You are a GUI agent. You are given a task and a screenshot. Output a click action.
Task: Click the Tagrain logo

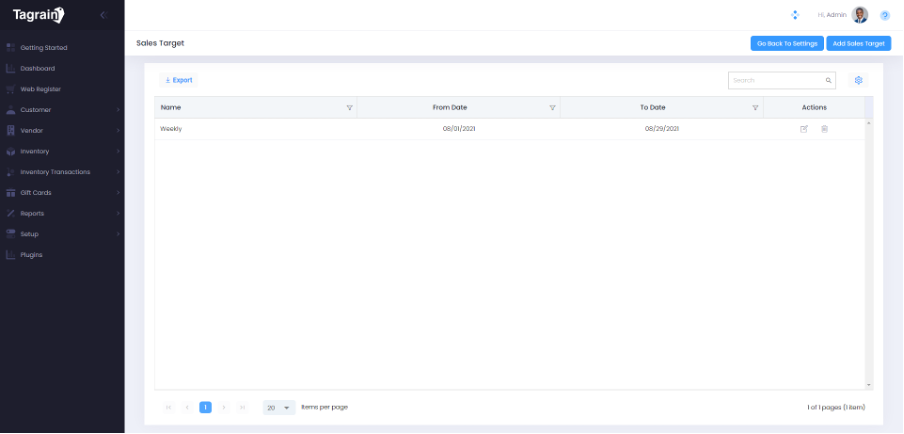pyautogui.click(x=38, y=15)
